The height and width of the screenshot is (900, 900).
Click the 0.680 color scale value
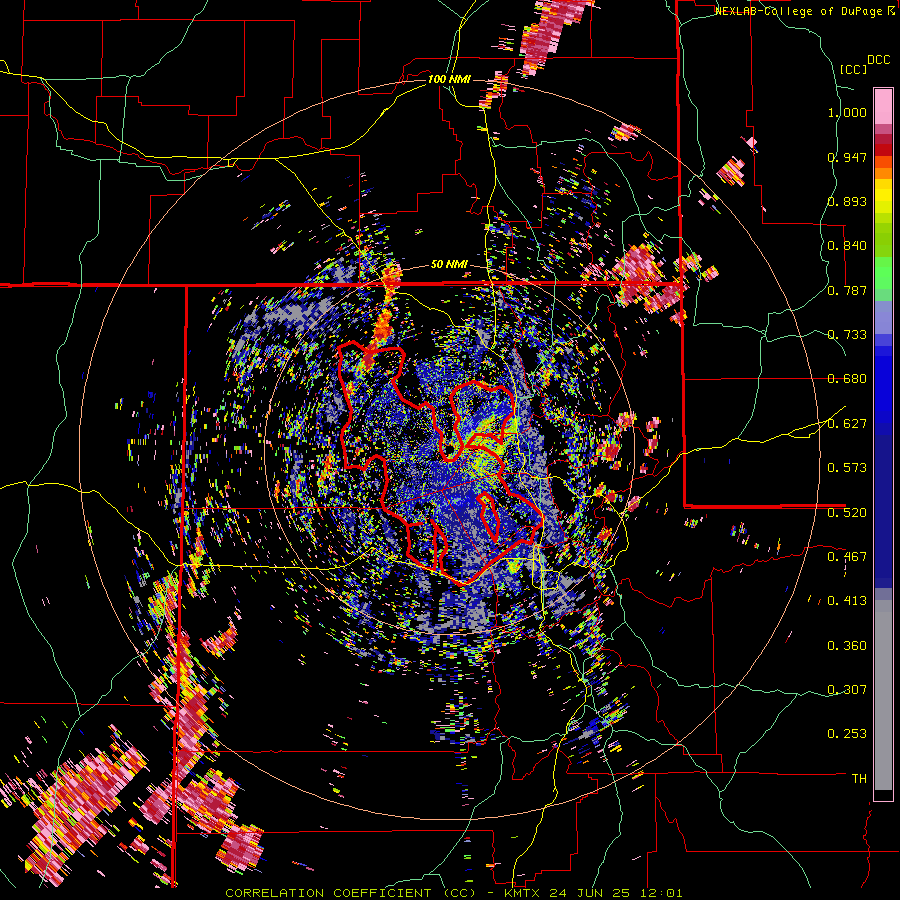pos(847,379)
